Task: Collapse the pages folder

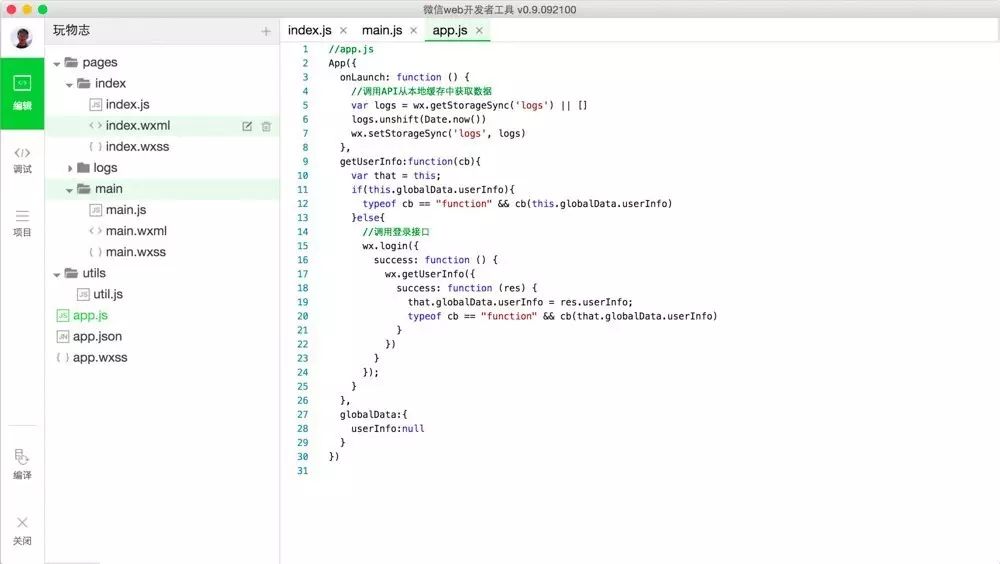Action: click(x=57, y=63)
